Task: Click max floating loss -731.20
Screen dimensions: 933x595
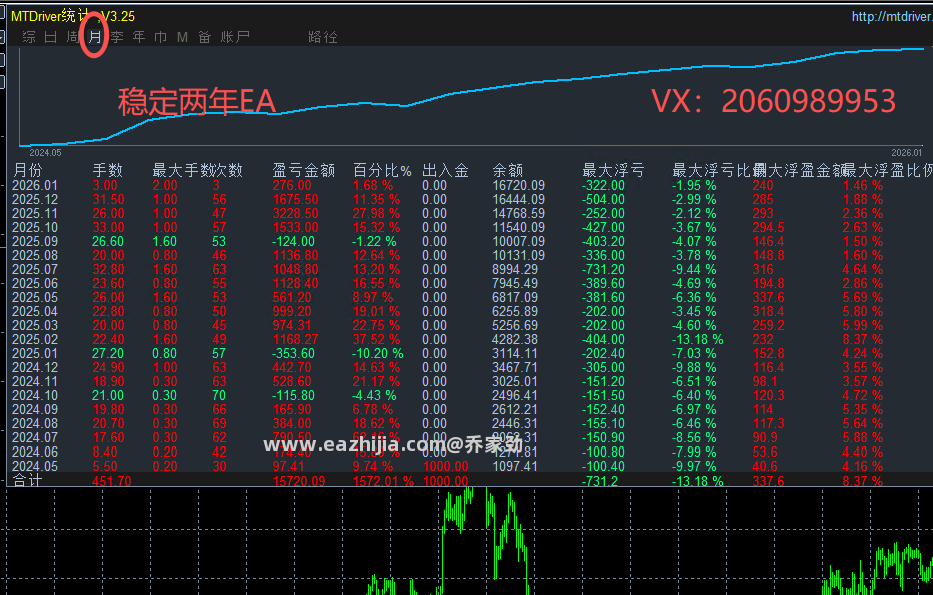Action: [603, 270]
